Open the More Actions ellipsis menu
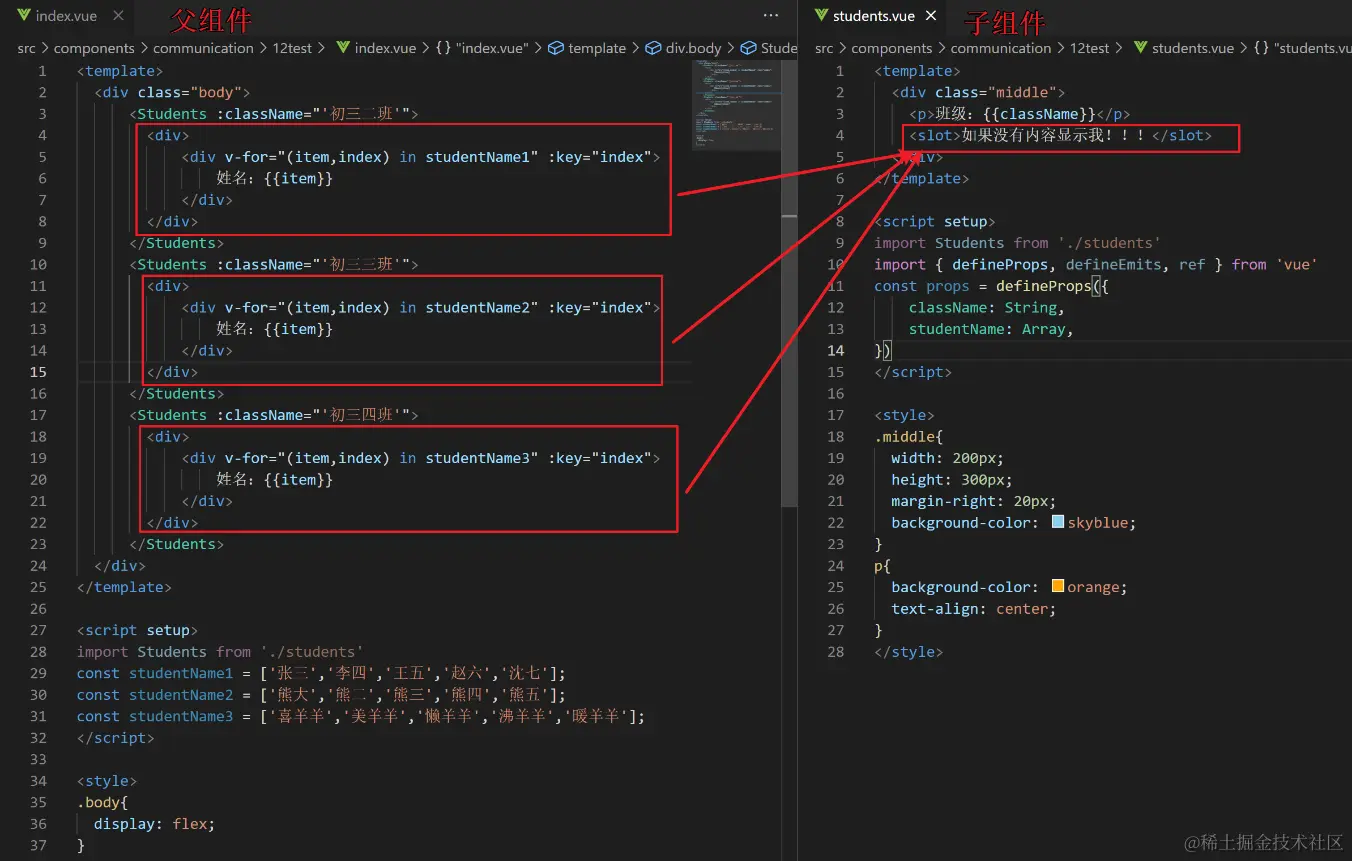The height and width of the screenshot is (861, 1352). tap(771, 16)
